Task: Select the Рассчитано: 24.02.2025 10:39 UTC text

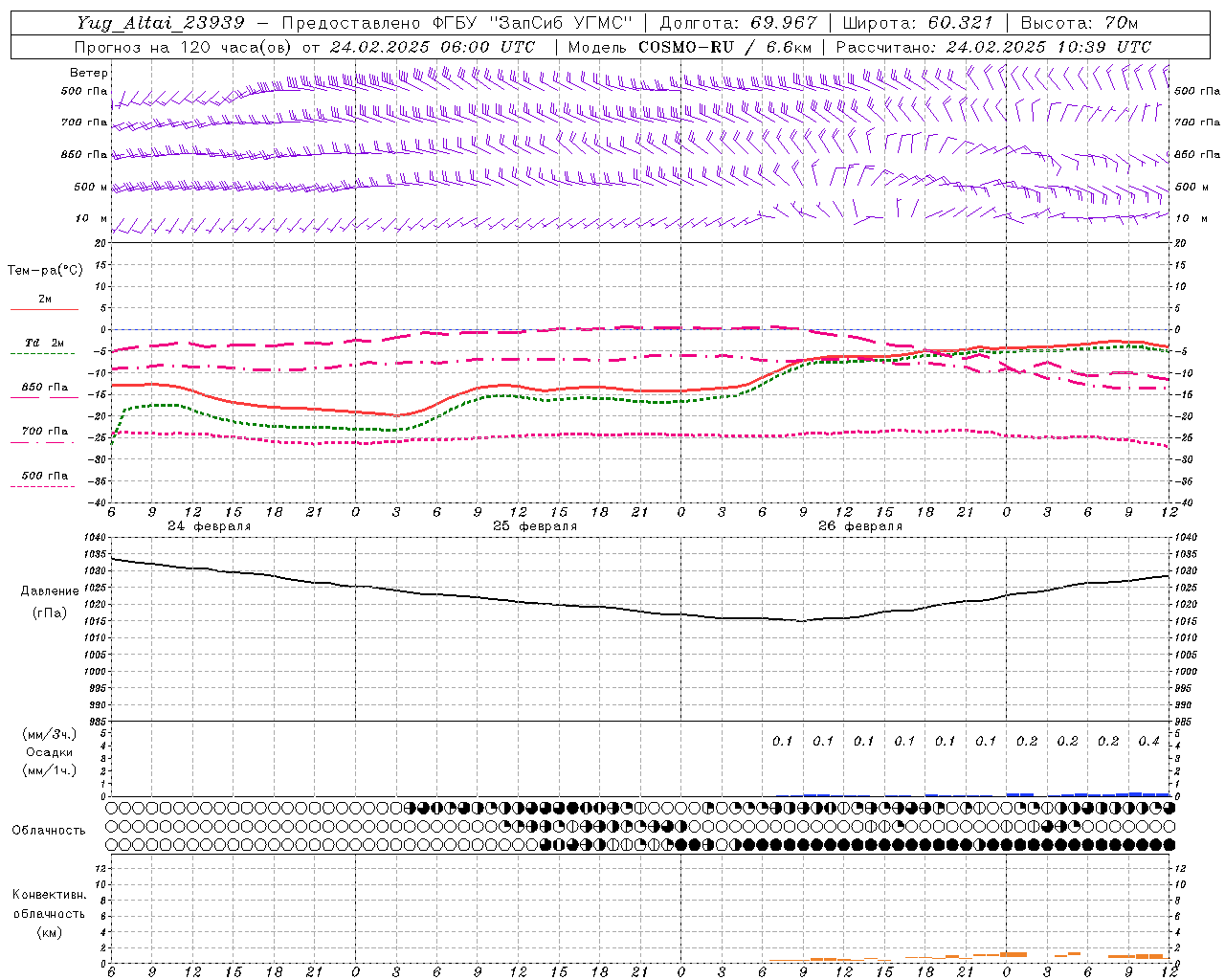Action: (993, 47)
